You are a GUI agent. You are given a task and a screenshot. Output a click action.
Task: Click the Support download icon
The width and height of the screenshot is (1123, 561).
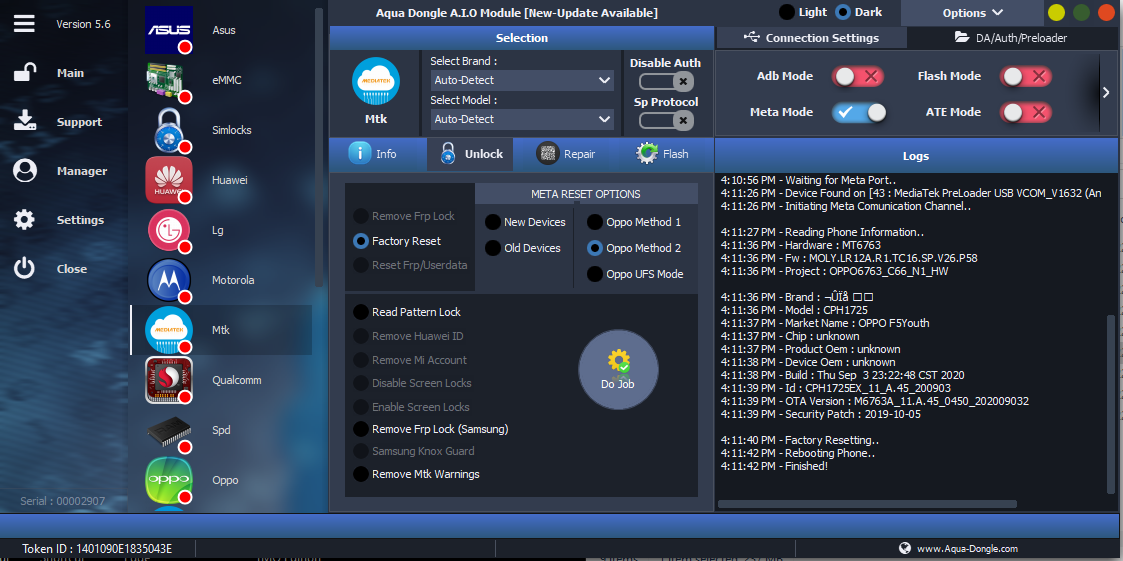pos(24,122)
